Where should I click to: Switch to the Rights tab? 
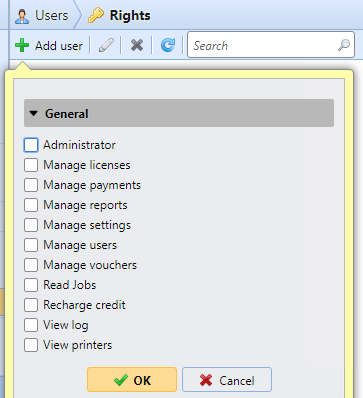[x=119, y=16]
